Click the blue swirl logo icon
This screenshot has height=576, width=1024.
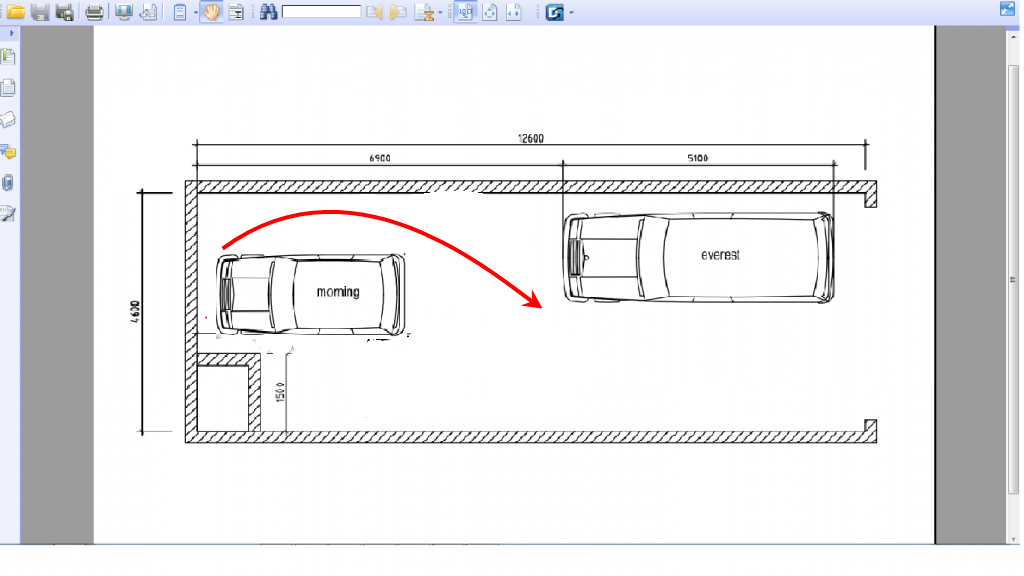click(x=554, y=12)
